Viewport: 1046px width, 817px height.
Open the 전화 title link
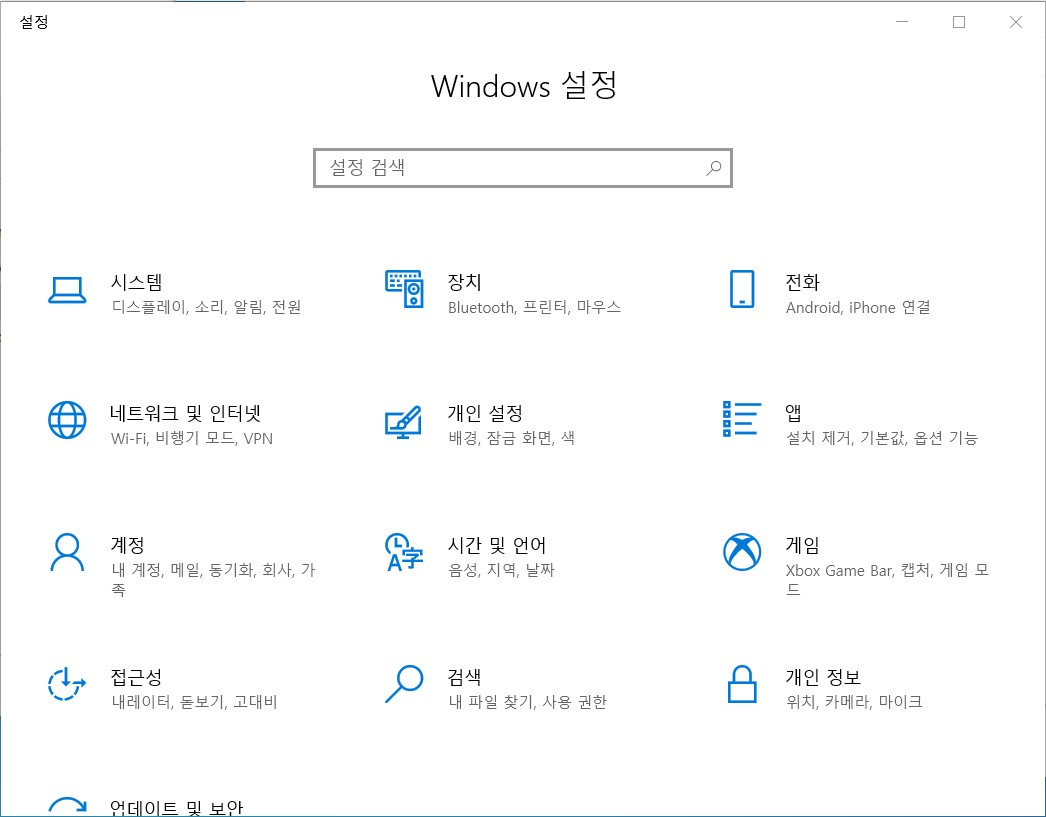[803, 282]
